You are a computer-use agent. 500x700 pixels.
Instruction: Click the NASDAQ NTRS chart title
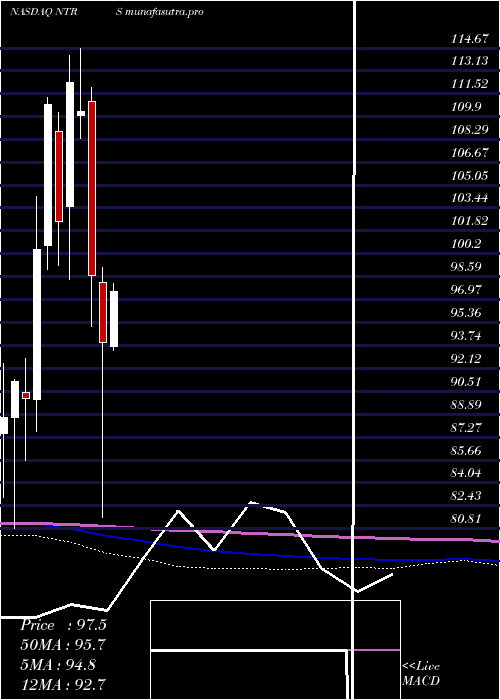66,12
